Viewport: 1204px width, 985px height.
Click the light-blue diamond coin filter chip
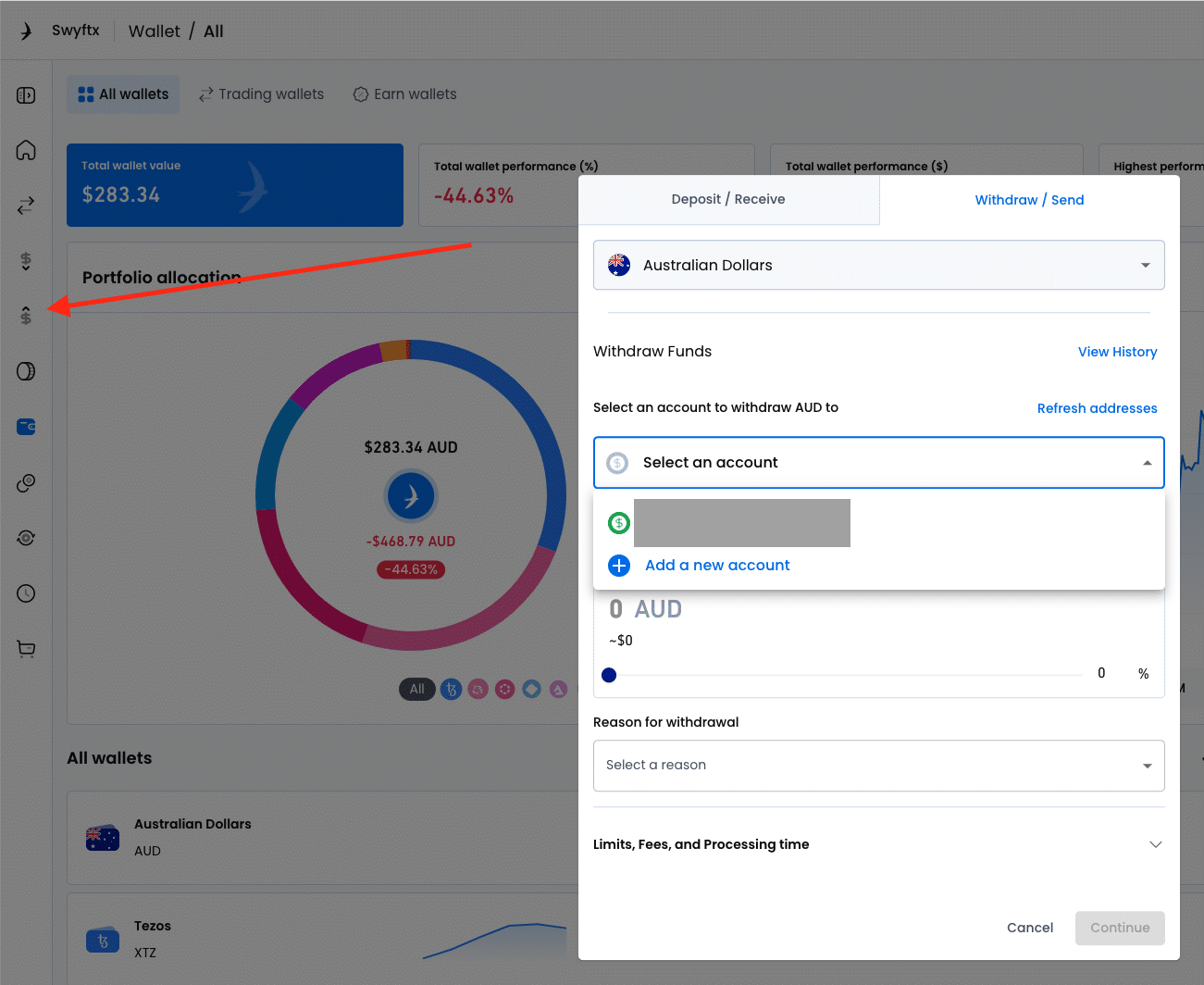(x=531, y=689)
